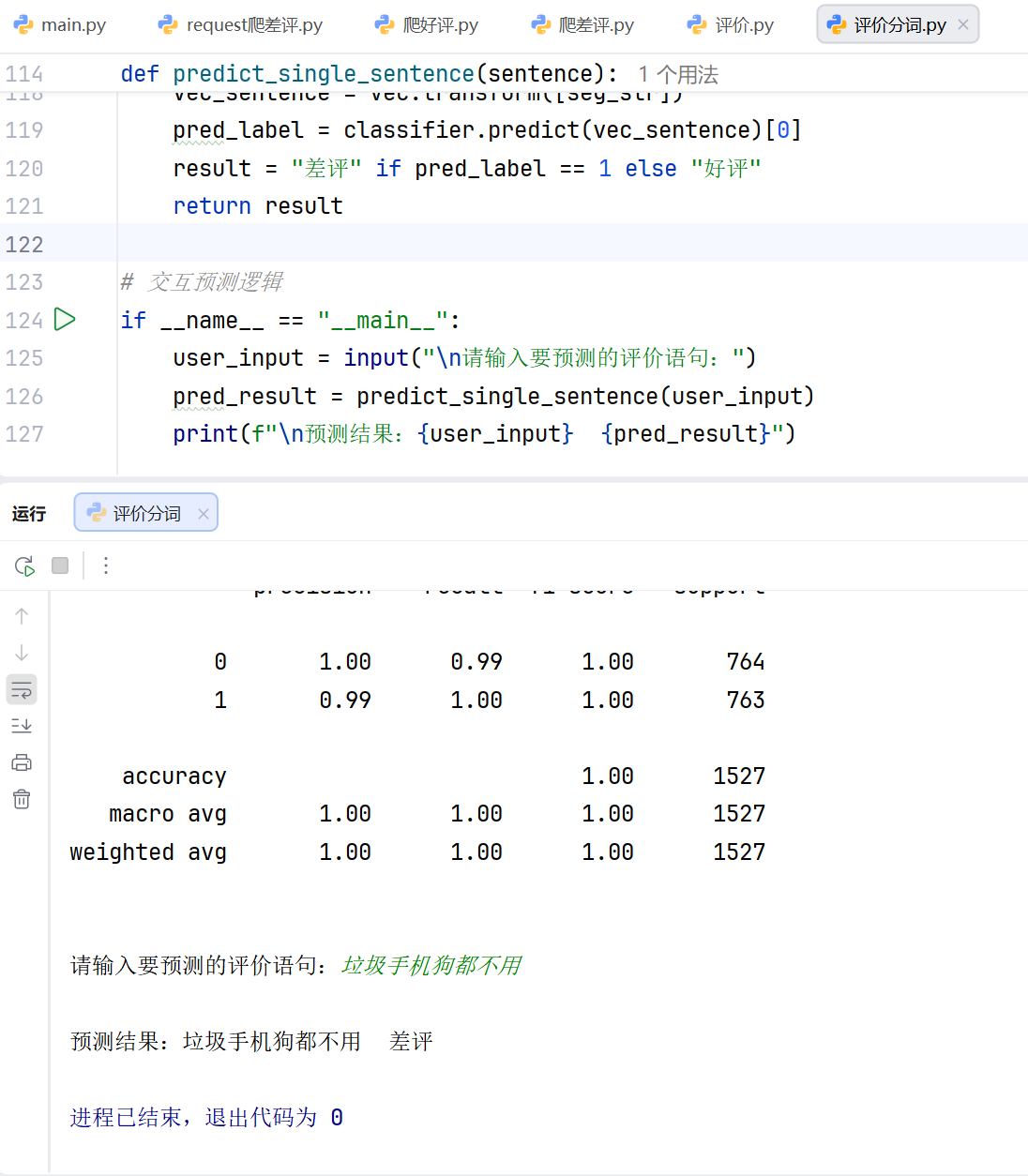Click the pred_label variable on line 119
This screenshot has width=1028, height=1176.
click(x=238, y=130)
